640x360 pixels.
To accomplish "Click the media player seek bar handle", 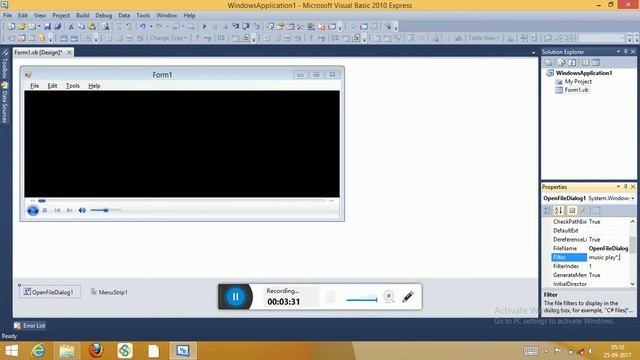I will [x=42, y=201].
